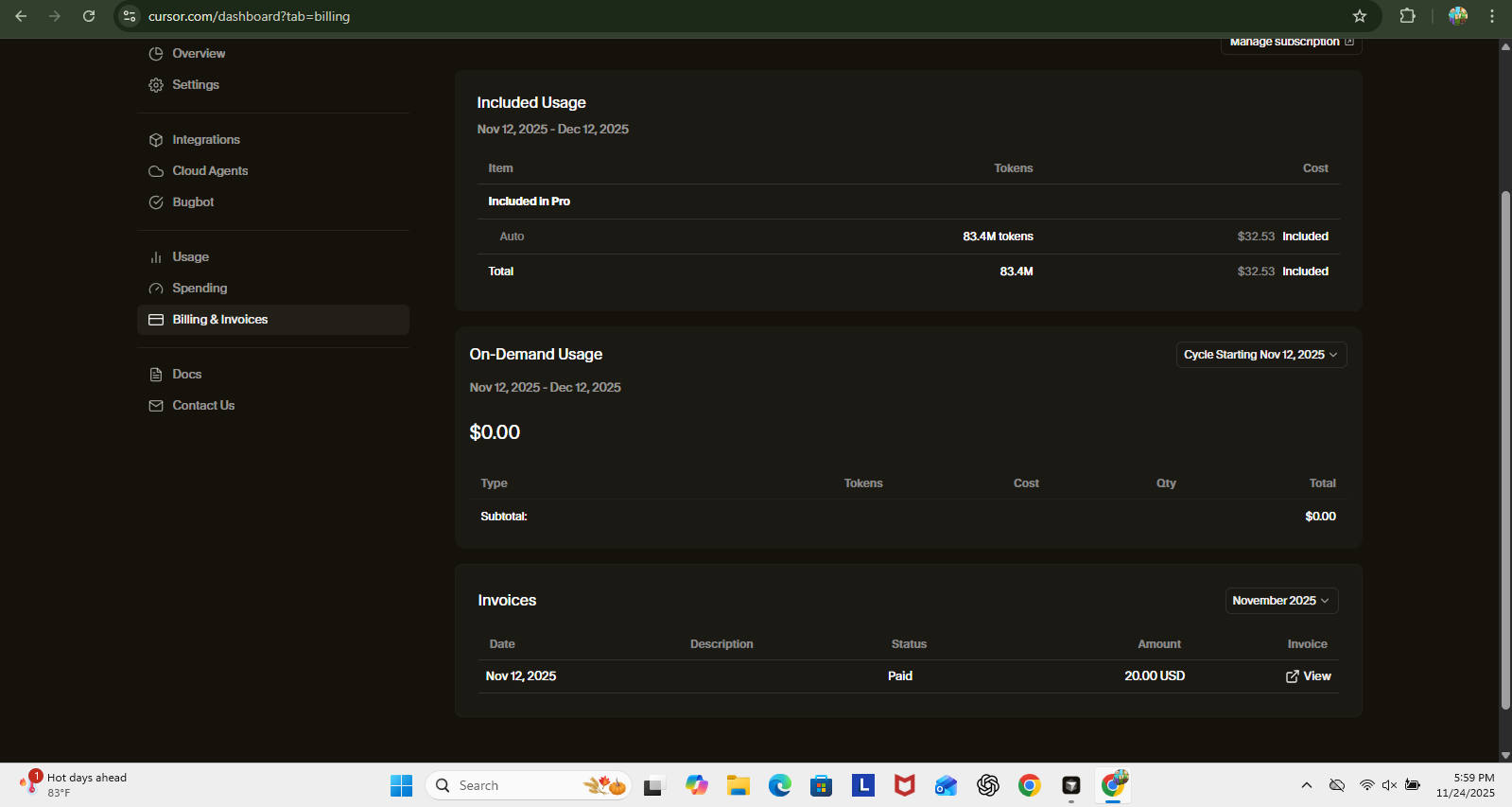Image resolution: width=1512 pixels, height=807 pixels.
Task: Open the November 2025 invoice month dropdown
Action: pyautogui.click(x=1280, y=601)
